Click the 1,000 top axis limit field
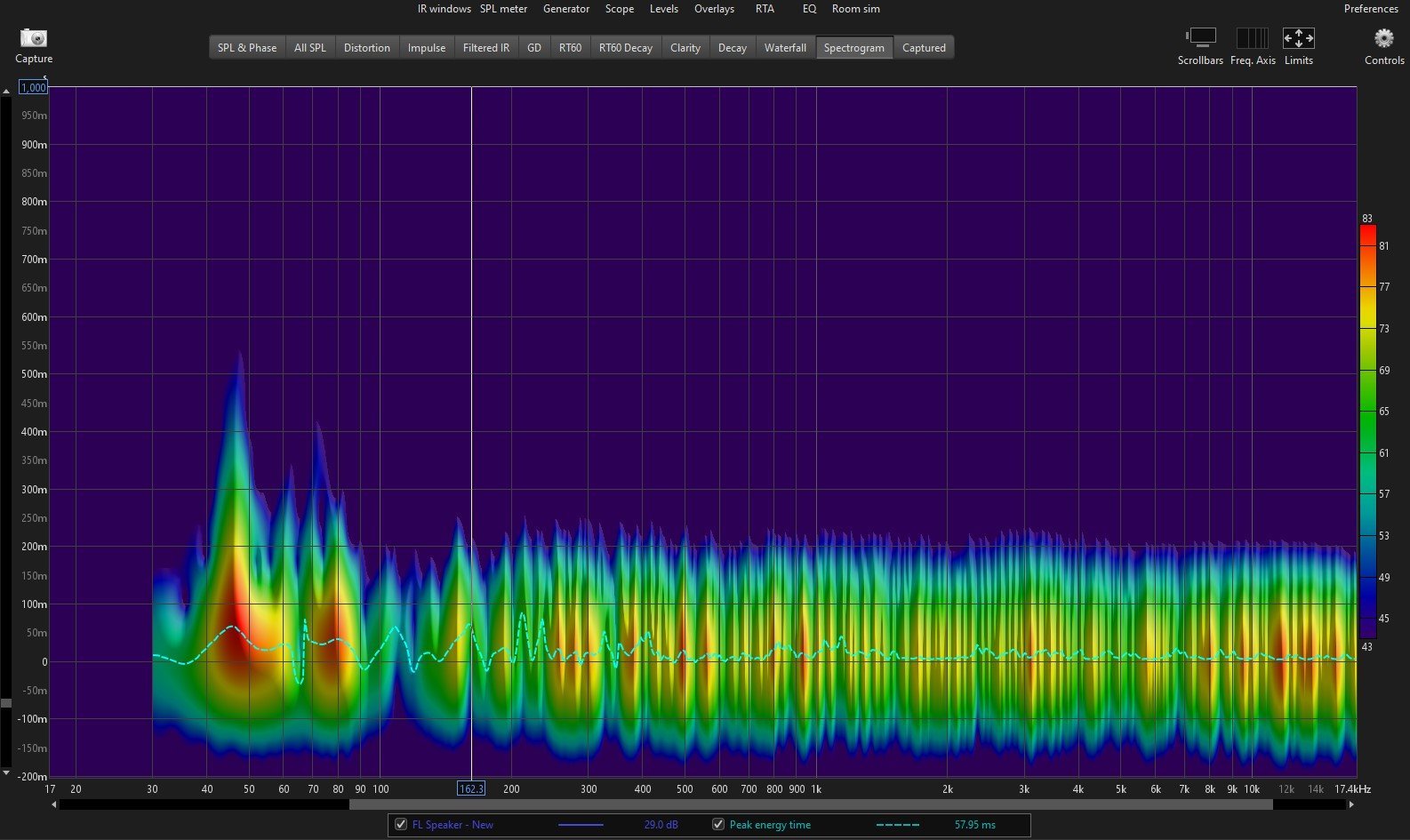The height and width of the screenshot is (840, 1410). pos(34,87)
